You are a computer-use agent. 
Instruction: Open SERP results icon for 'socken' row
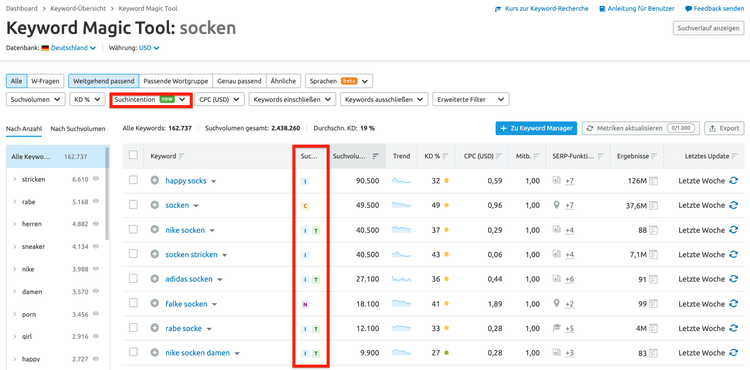point(653,205)
